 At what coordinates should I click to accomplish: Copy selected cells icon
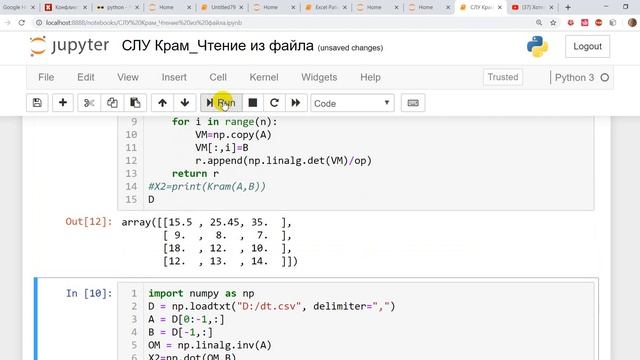112,103
